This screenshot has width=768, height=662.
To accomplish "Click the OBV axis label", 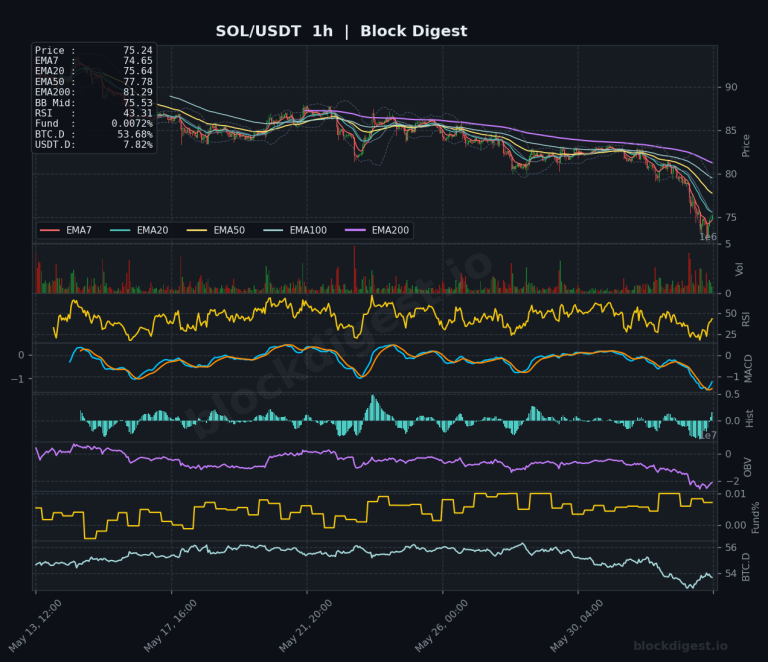I will coord(747,467).
